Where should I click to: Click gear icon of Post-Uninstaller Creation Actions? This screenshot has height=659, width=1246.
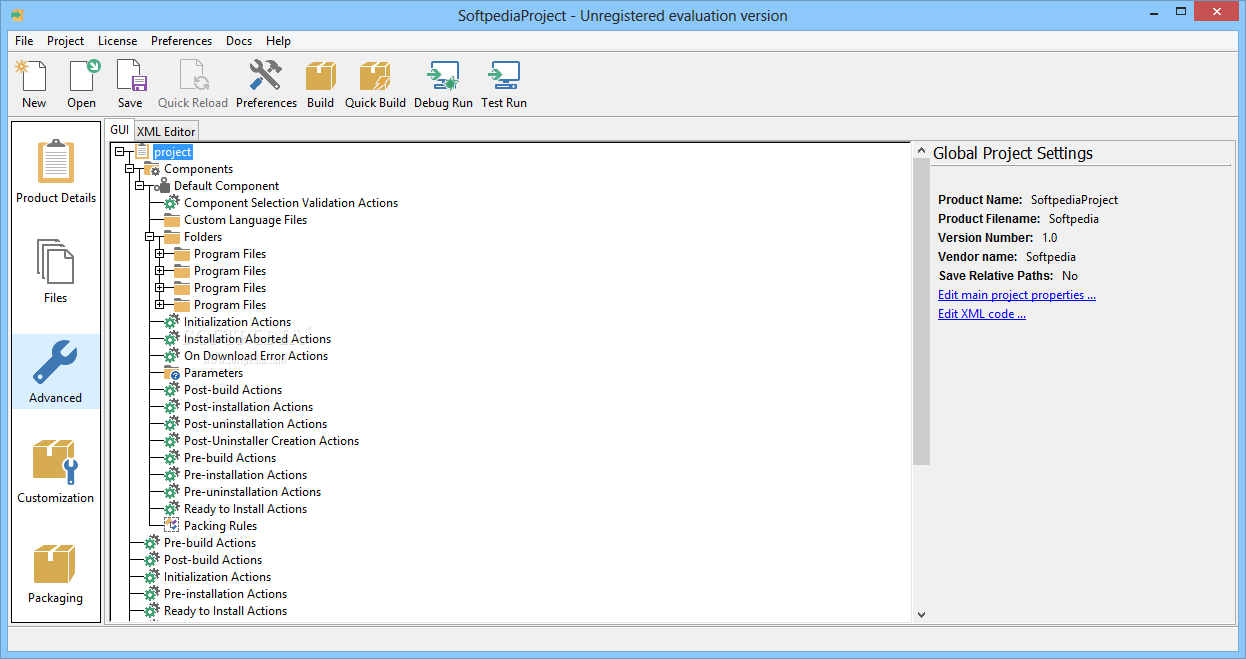tap(172, 441)
